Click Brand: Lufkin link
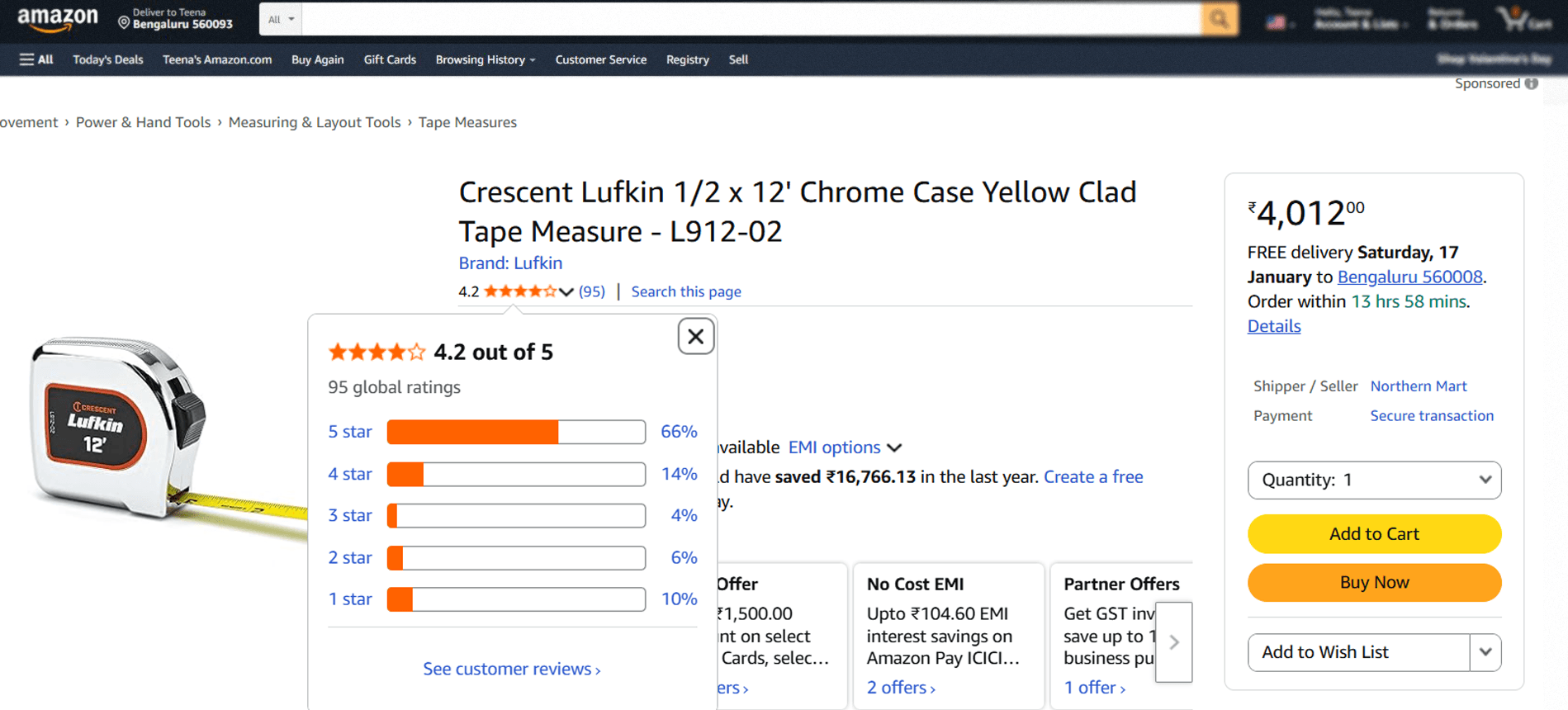The height and width of the screenshot is (710, 1568). (510, 263)
